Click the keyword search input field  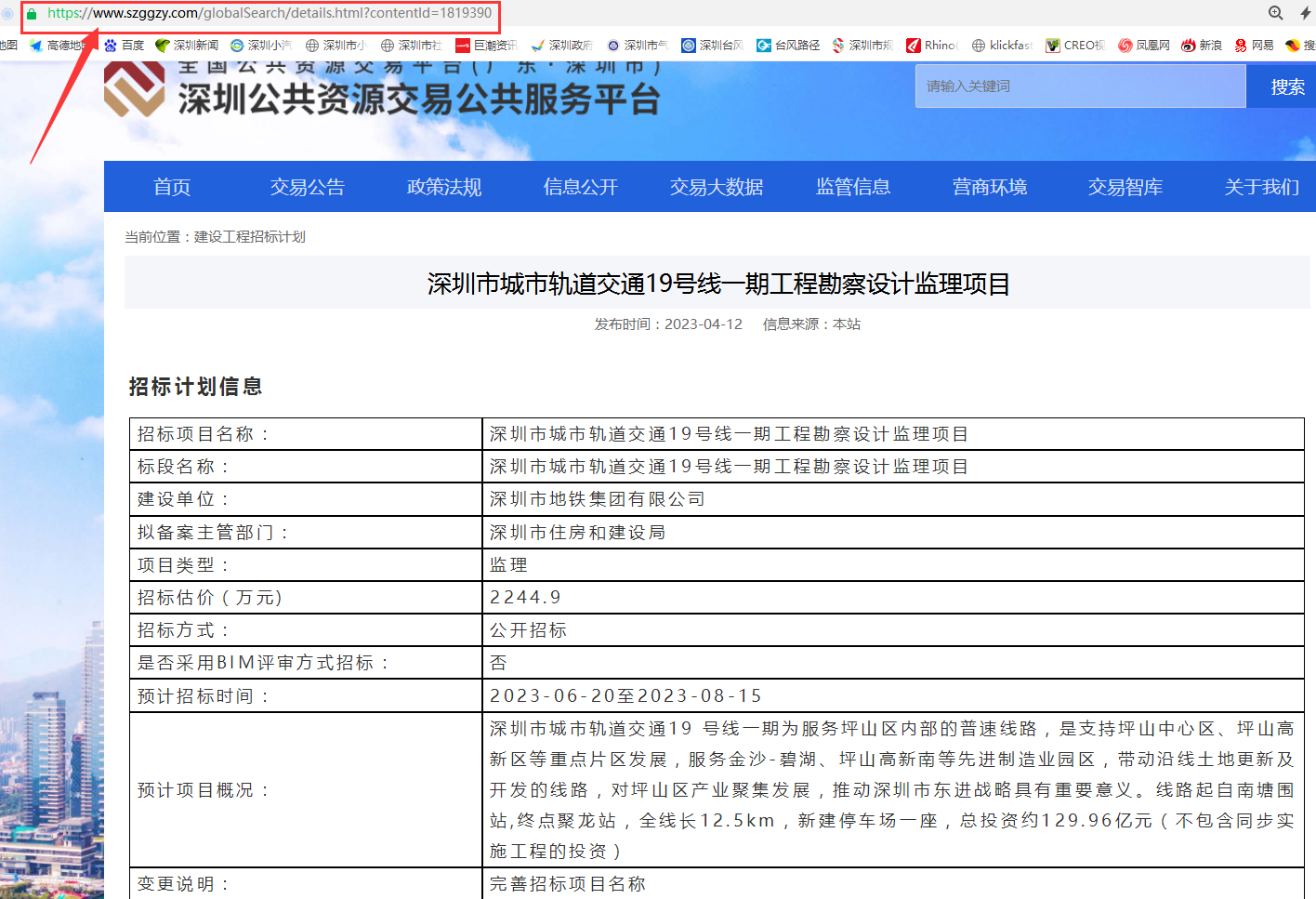point(1080,86)
